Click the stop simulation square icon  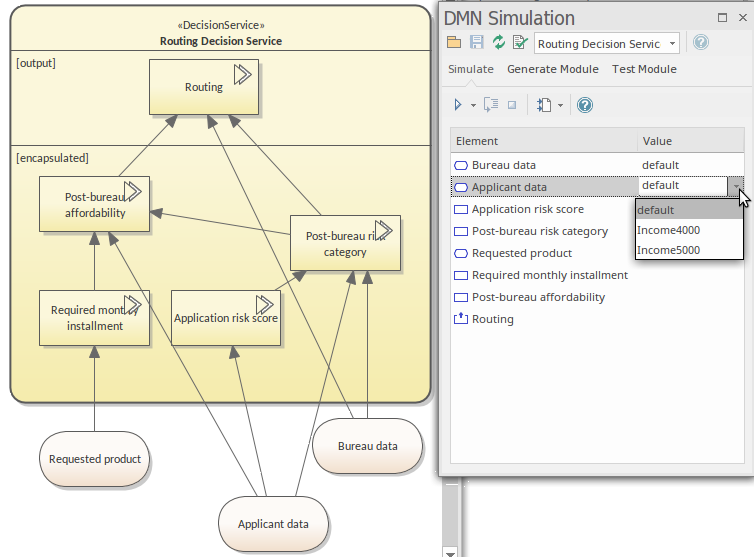(x=512, y=105)
